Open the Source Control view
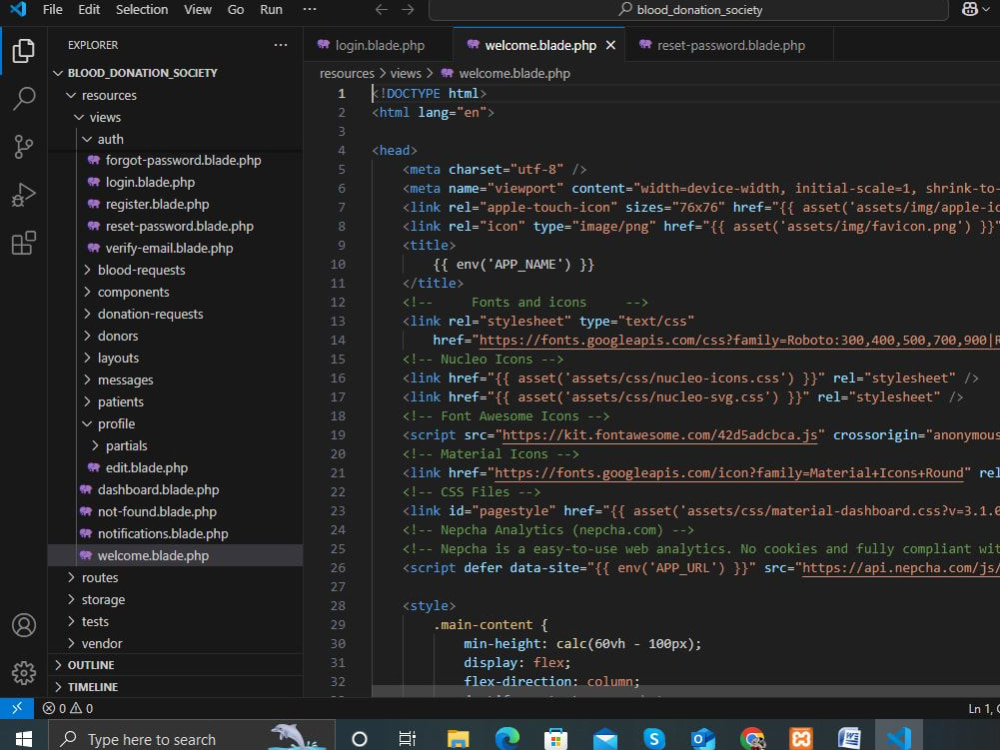This screenshot has width=1000, height=750. [x=24, y=147]
